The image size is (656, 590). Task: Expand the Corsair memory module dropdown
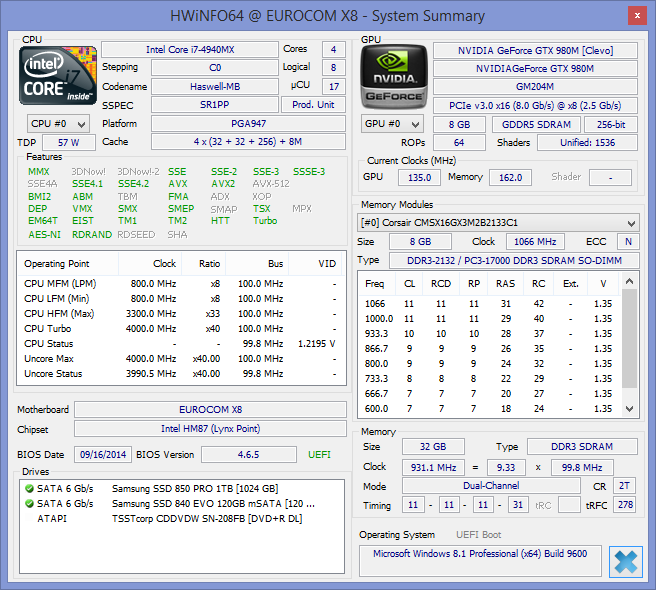(498, 223)
